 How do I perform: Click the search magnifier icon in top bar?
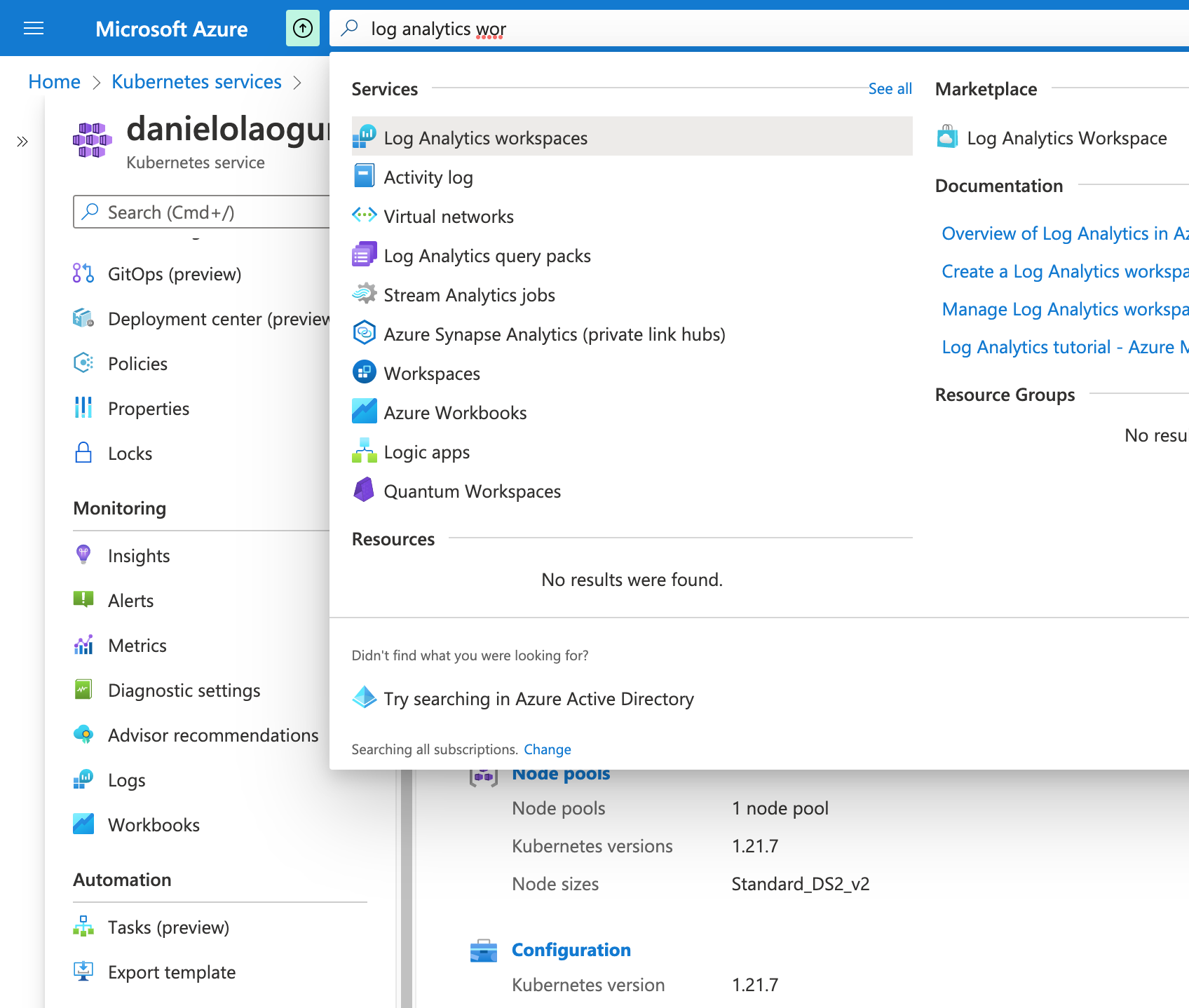350,28
